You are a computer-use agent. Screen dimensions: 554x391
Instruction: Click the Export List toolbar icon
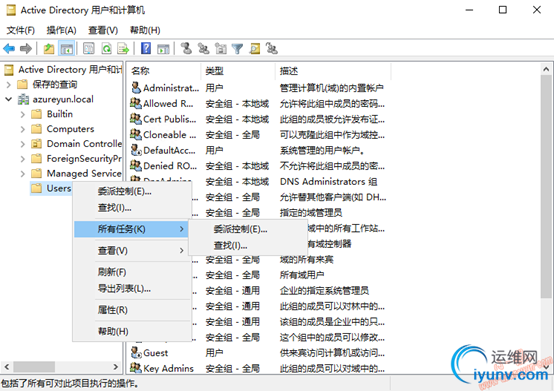click(x=123, y=48)
